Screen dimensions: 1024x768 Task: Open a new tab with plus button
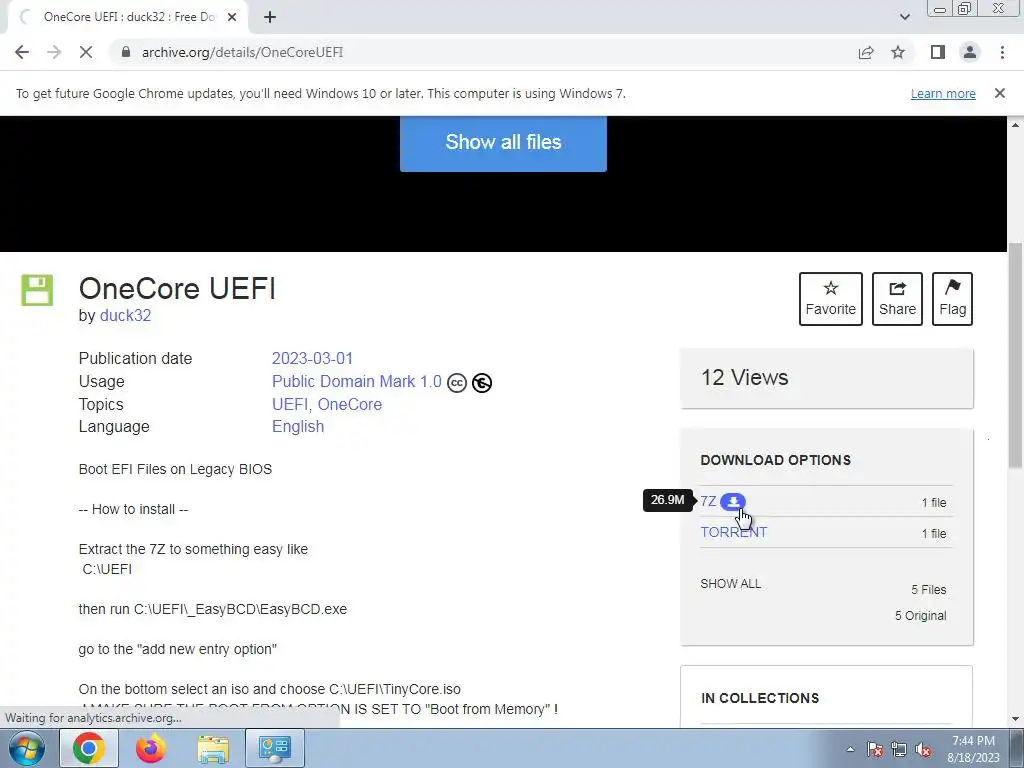(270, 17)
